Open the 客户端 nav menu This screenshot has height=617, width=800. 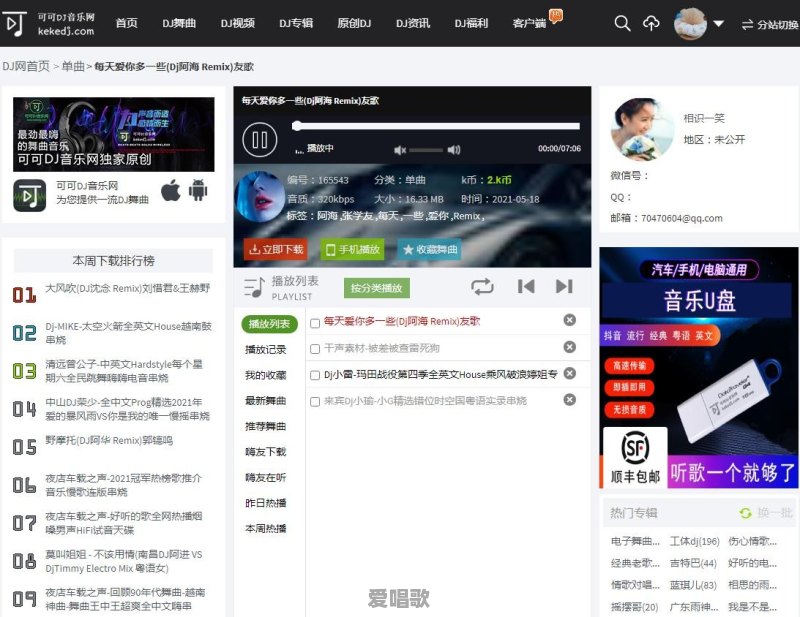click(530, 23)
